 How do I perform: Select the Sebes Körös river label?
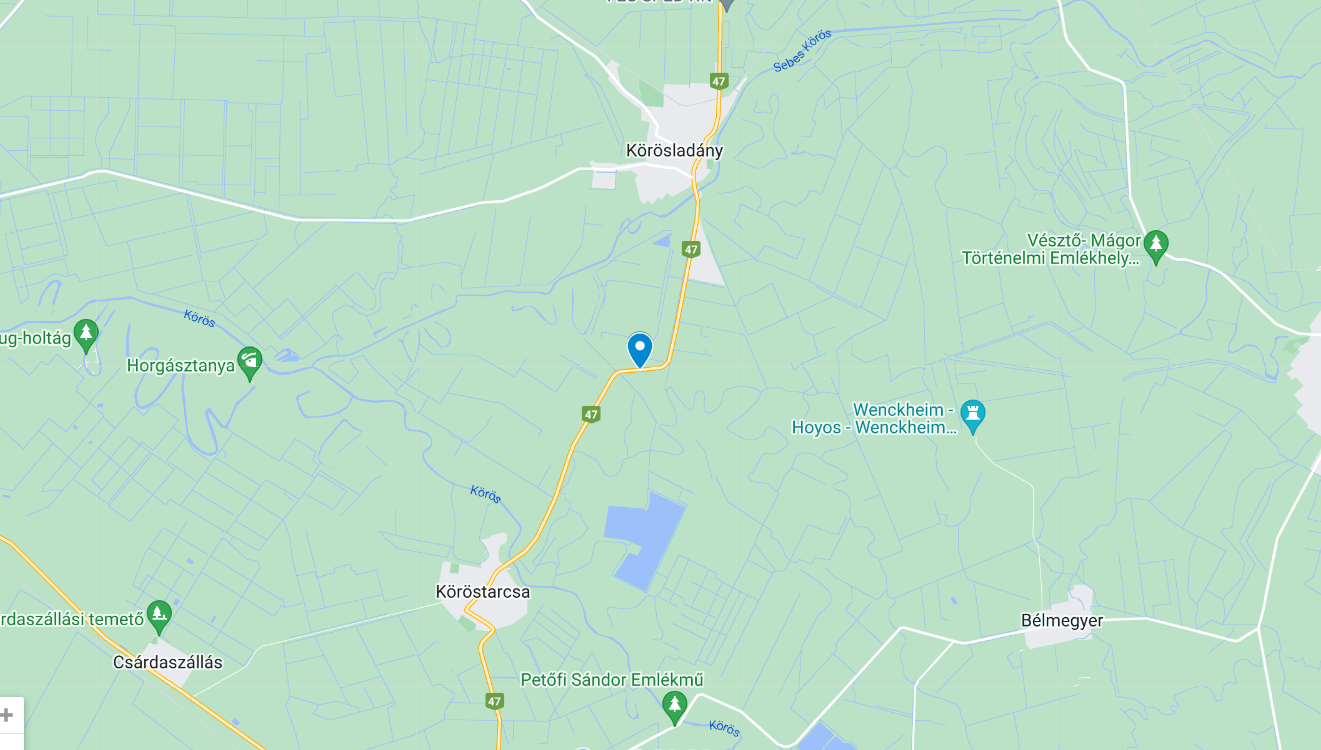click(802, 50)
